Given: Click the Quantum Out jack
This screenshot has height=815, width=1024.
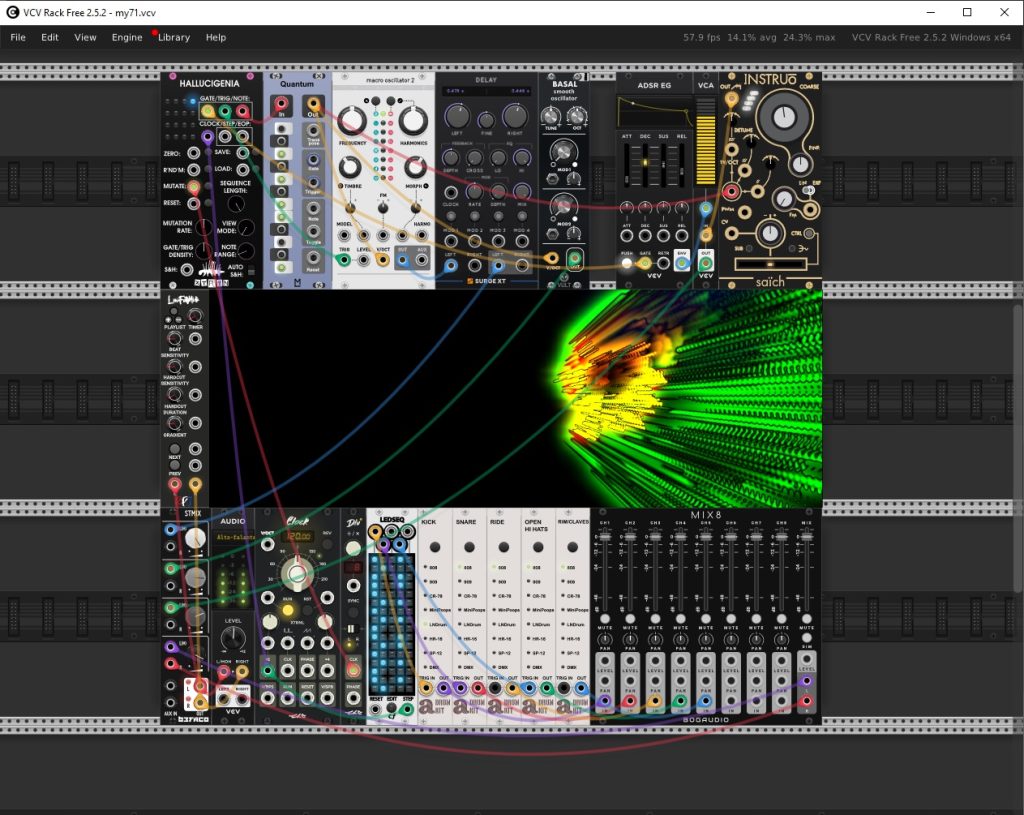Looking at the screenshot, I should click(313, 103).
